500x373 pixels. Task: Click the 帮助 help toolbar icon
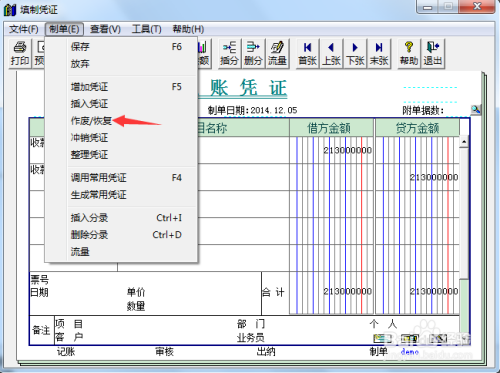click(409, 53)
